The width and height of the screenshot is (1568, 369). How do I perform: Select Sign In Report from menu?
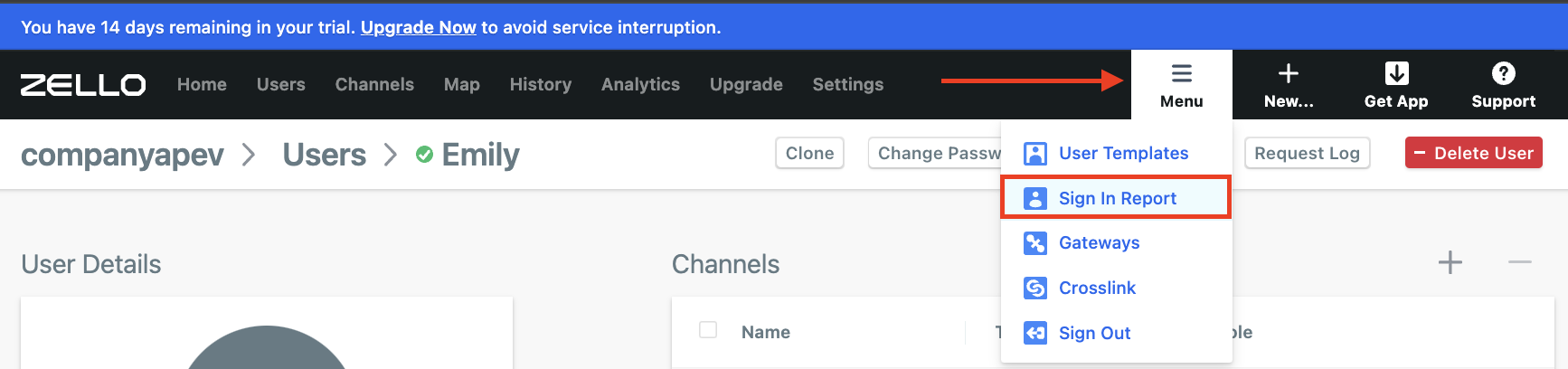(1116, 198)
